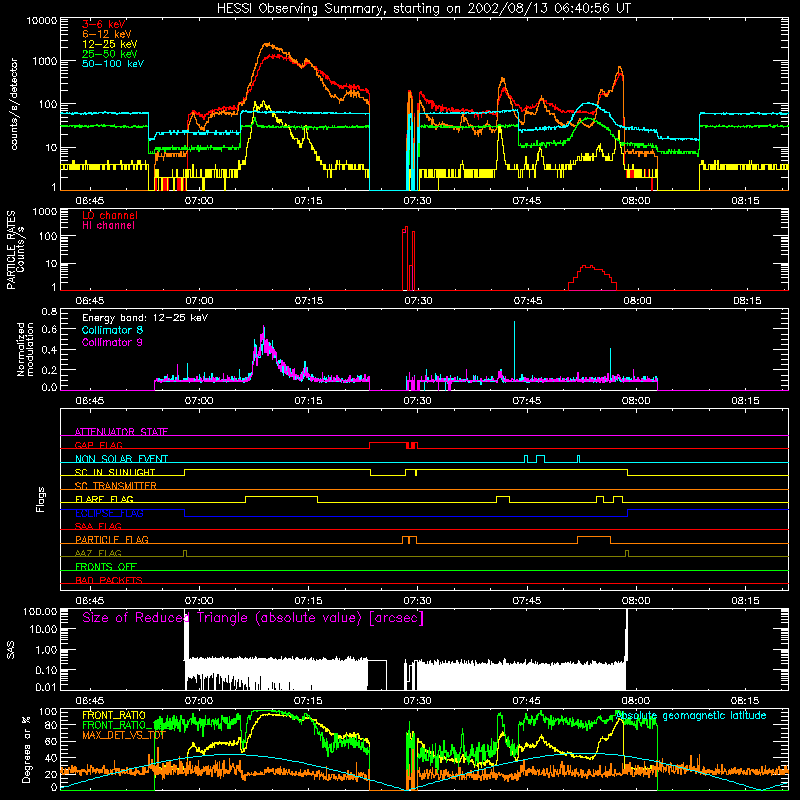Click the 0.4 tick on the modulation axis

49,350
